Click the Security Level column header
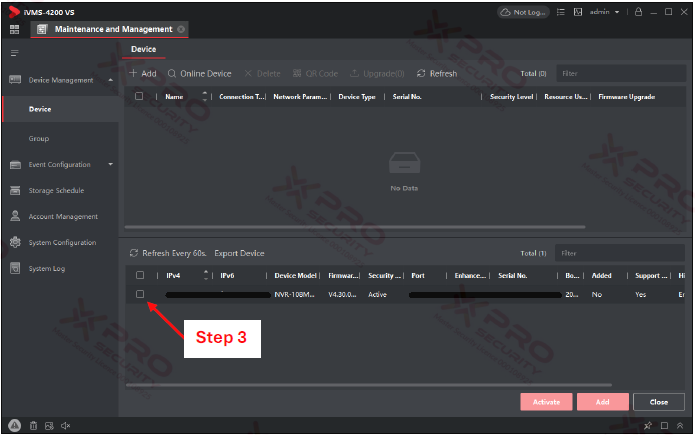 click(x=511, y=97)
